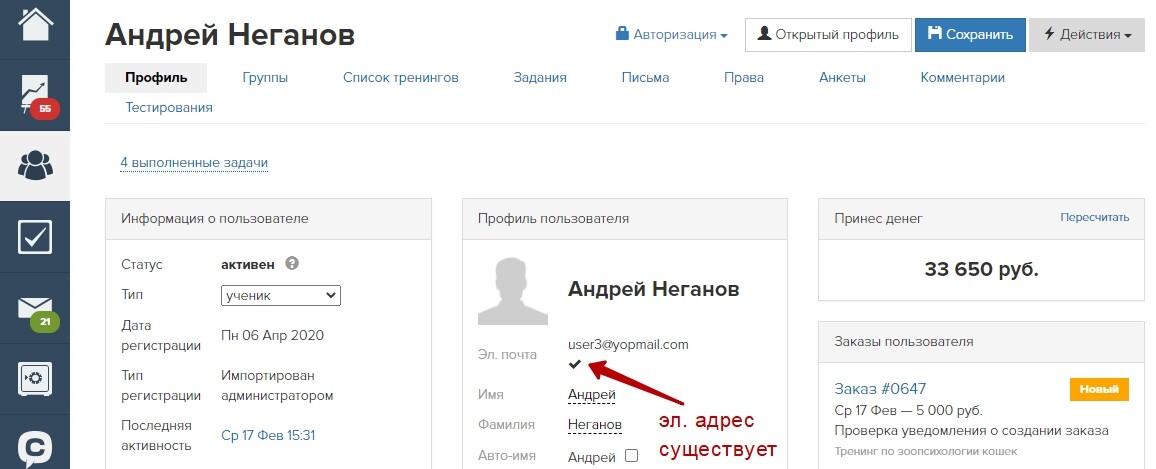Open the chat bubble sidebar icon
This screenshot has width=1156, height=469.
pyautogui.click(x=35, y=448)
